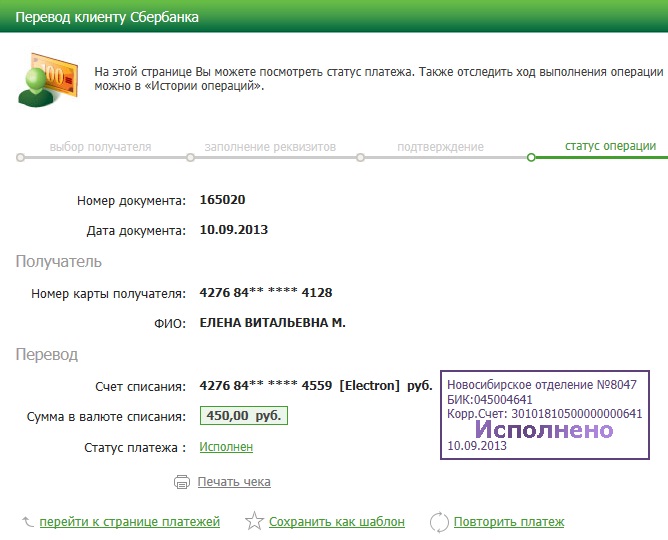Click the Перевод клиенту Сбербанка header title
This screenshot has width=668, height=540.
[107, 17]
